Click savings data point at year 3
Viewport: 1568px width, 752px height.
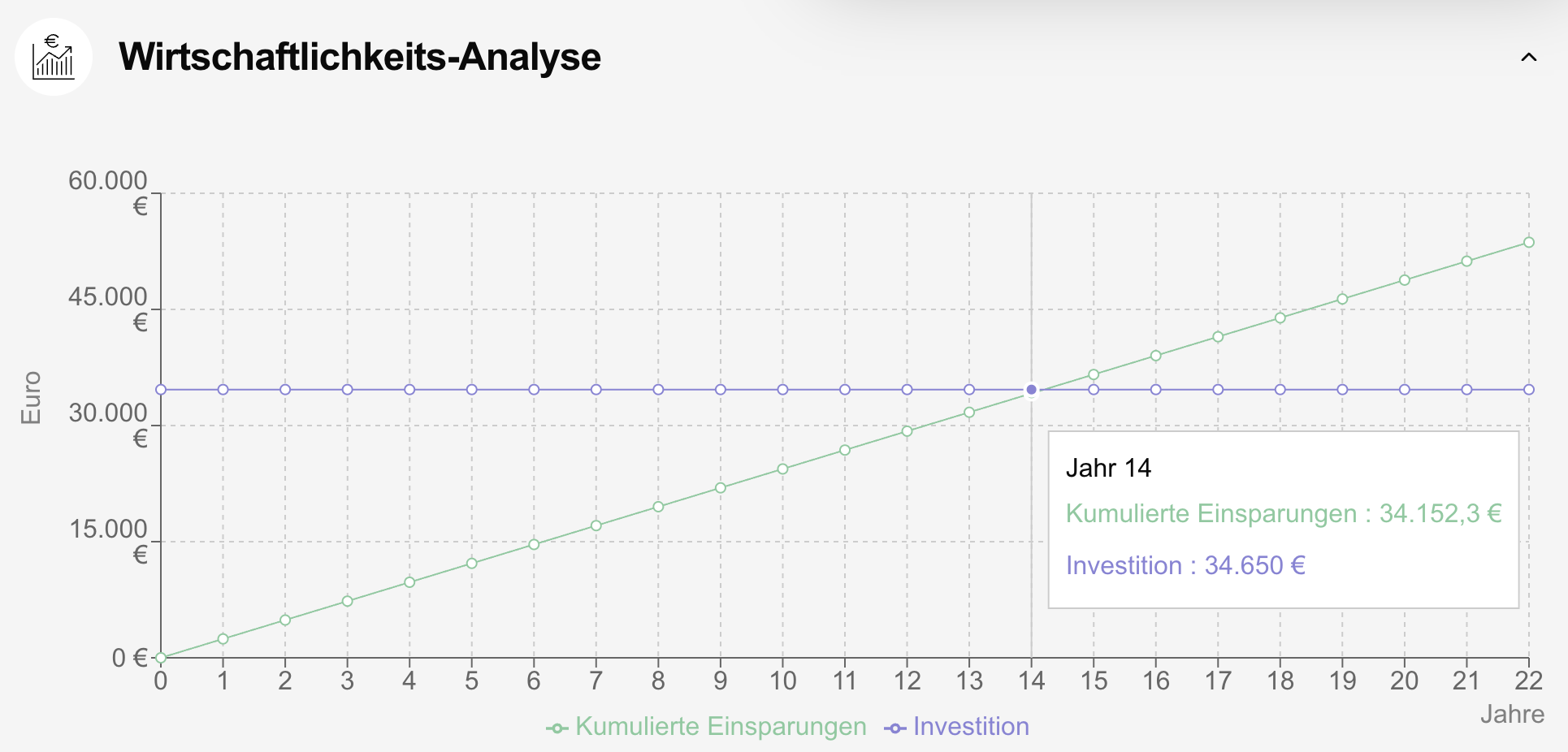tap(348, 601)
